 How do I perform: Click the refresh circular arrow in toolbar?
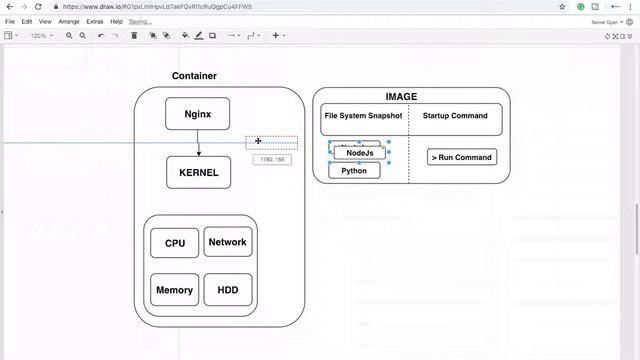[607, 36]
